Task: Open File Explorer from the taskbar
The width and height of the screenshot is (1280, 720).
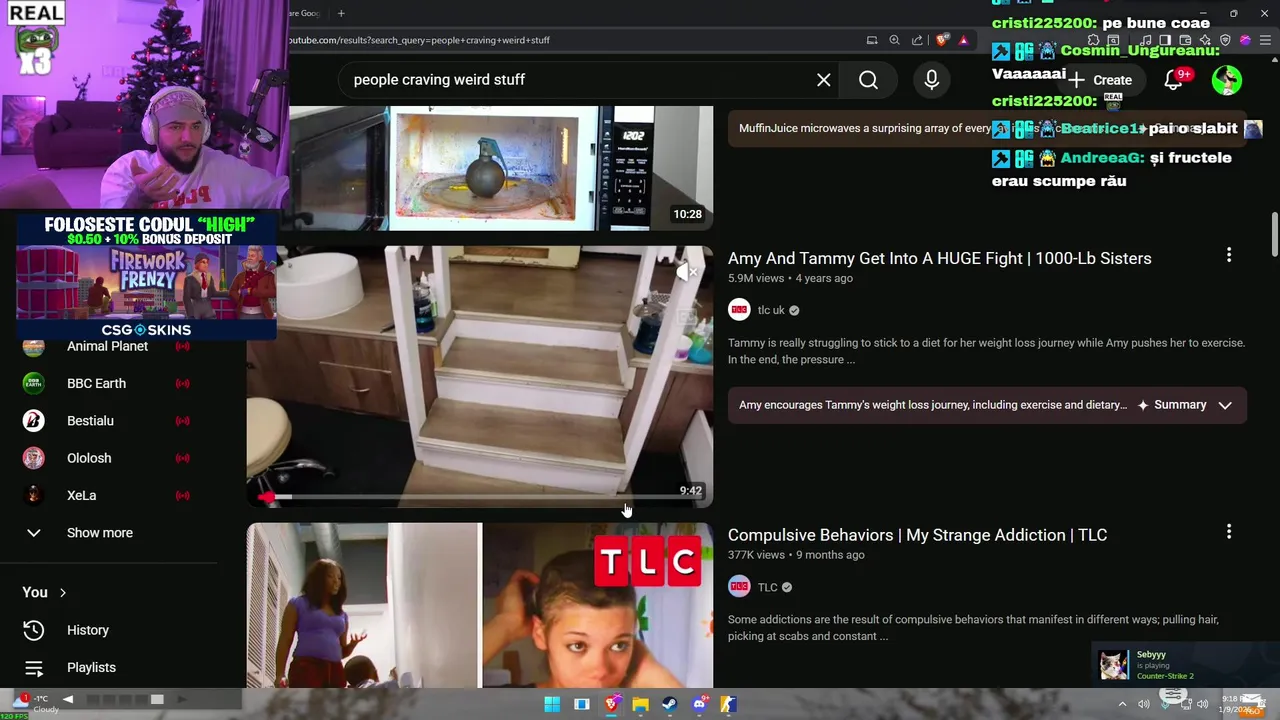Action: (x=640, y=704)
